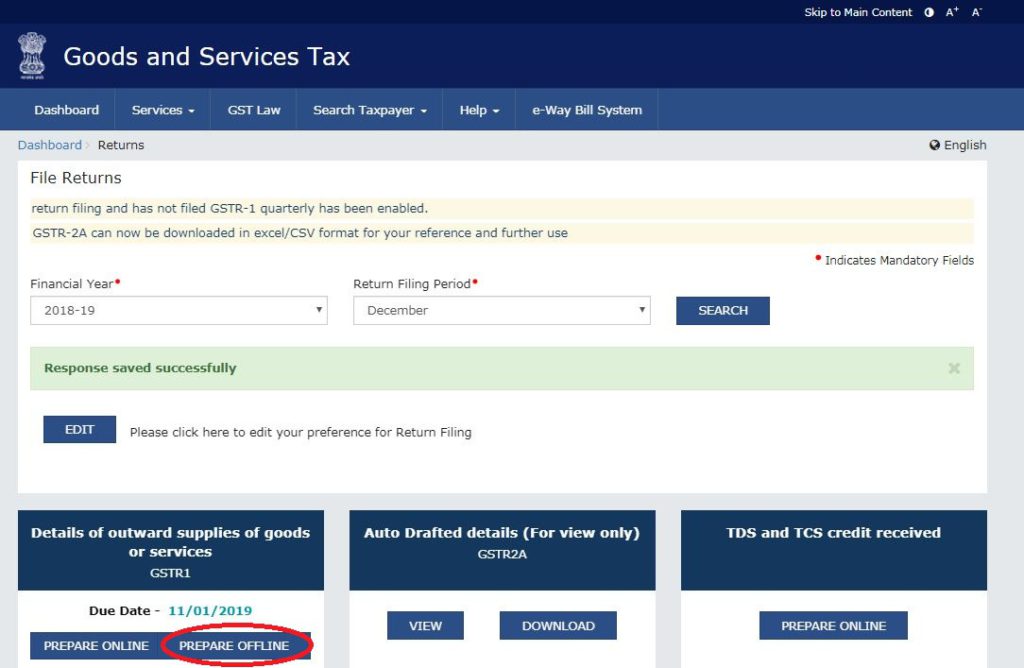Click 'TDS and TCS credit received' header
This screenshot has width=1024, height=668.
click(834, 550)
